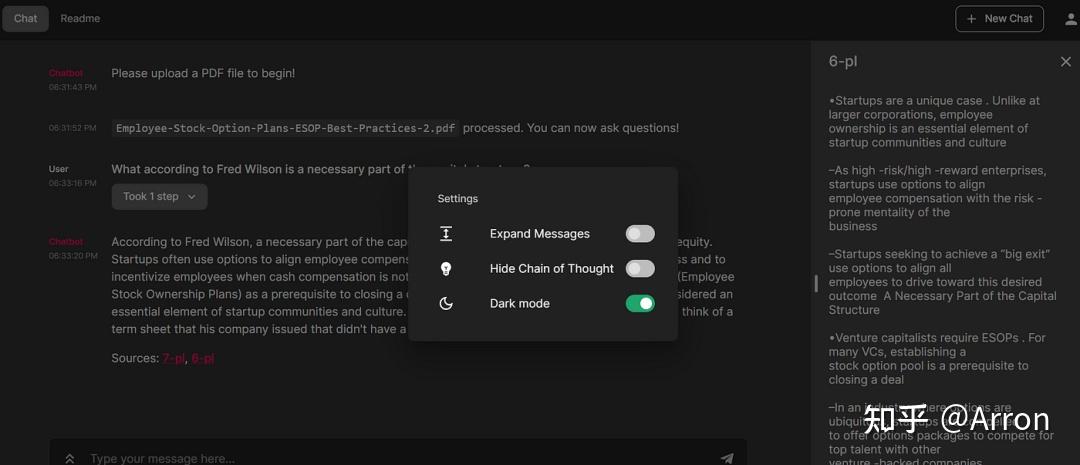Viewport: 1080px width, 465px height.
Task: Click the side panel scrollbar handle
Action: point(816,283)
